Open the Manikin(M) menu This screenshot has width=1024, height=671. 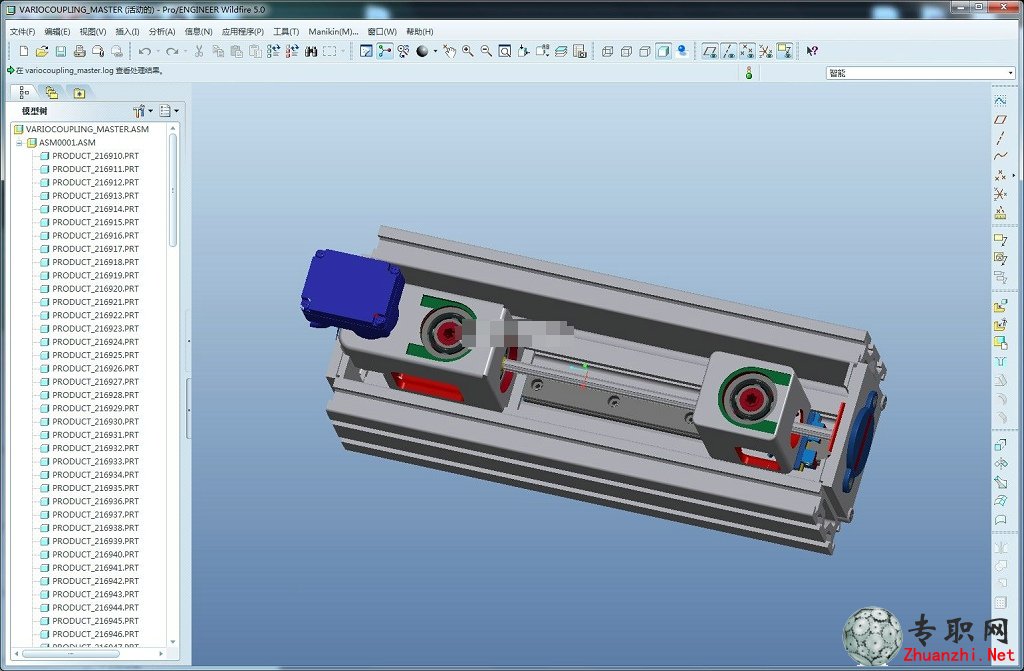(333, 31)
